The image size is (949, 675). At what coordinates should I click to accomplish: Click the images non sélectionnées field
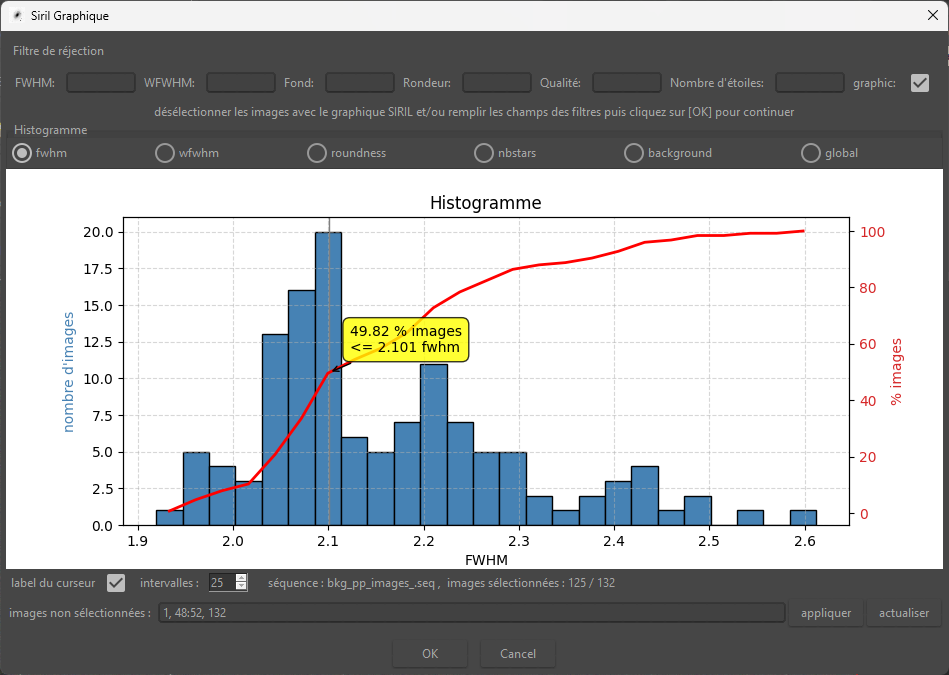click(471, 613)
